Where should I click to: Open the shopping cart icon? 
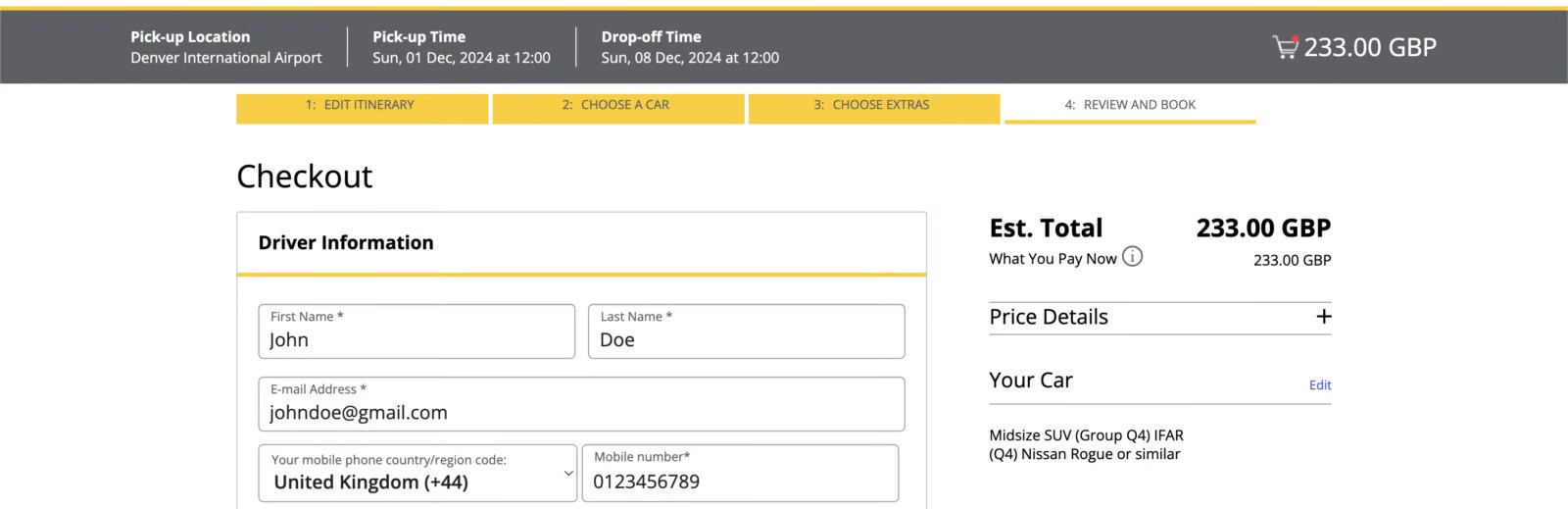coord(1285,47)
